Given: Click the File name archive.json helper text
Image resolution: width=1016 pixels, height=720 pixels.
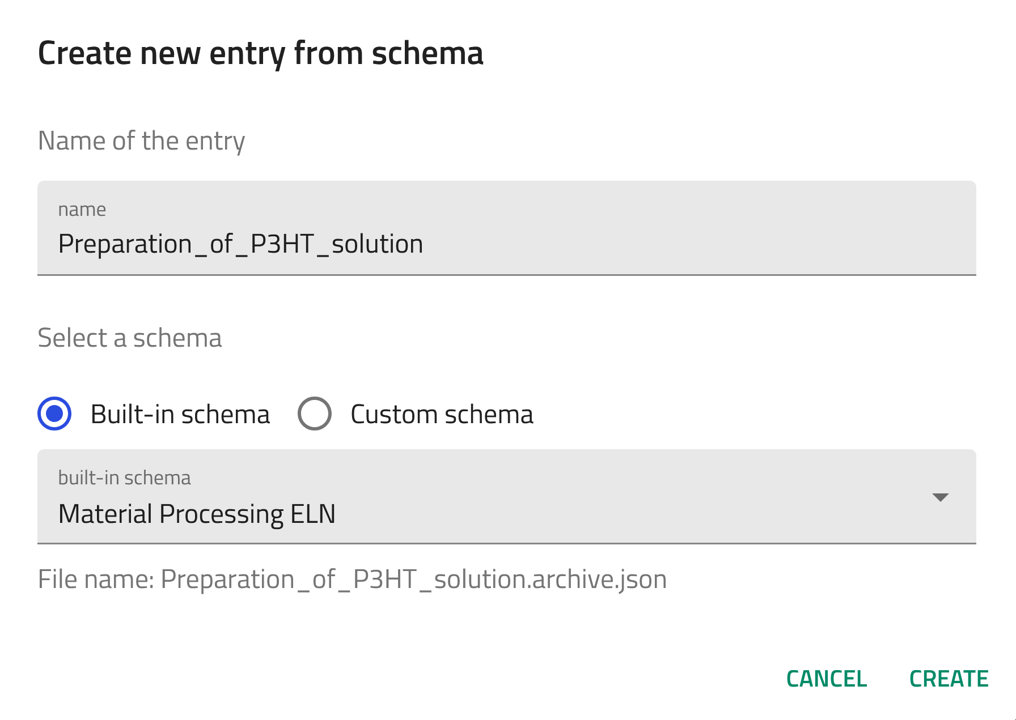Looking at the screenshot, I should point(352,579).
